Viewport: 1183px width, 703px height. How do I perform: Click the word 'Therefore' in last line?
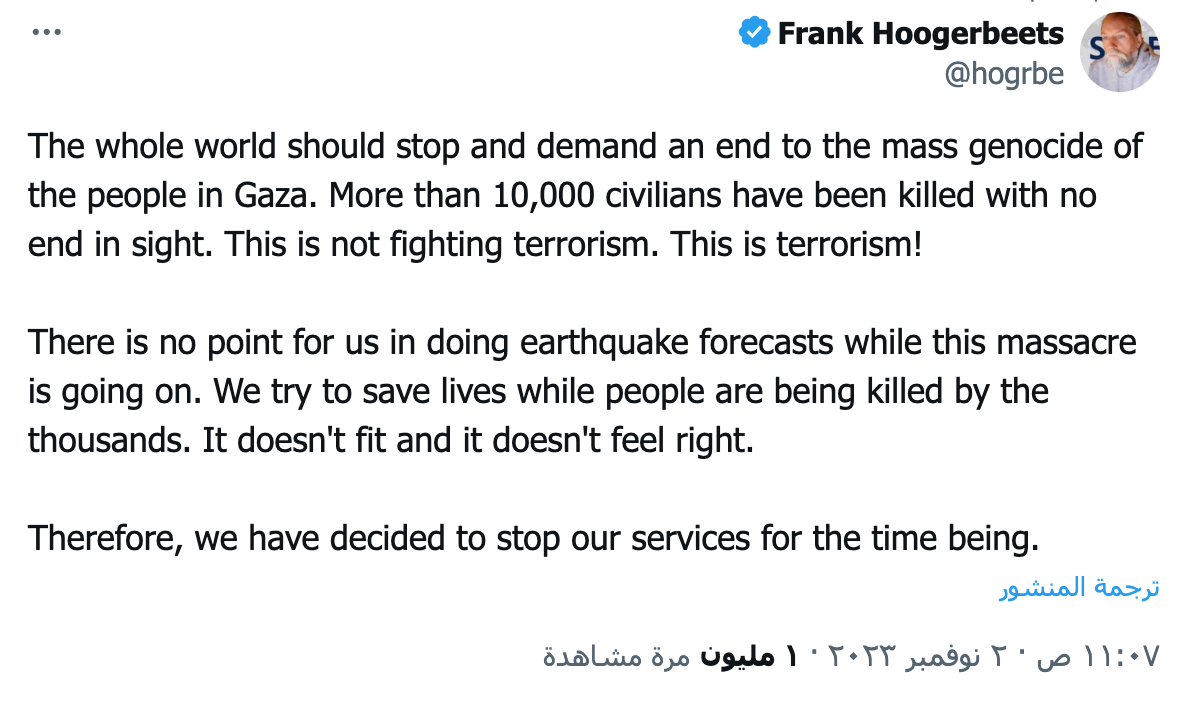point(106,539)
